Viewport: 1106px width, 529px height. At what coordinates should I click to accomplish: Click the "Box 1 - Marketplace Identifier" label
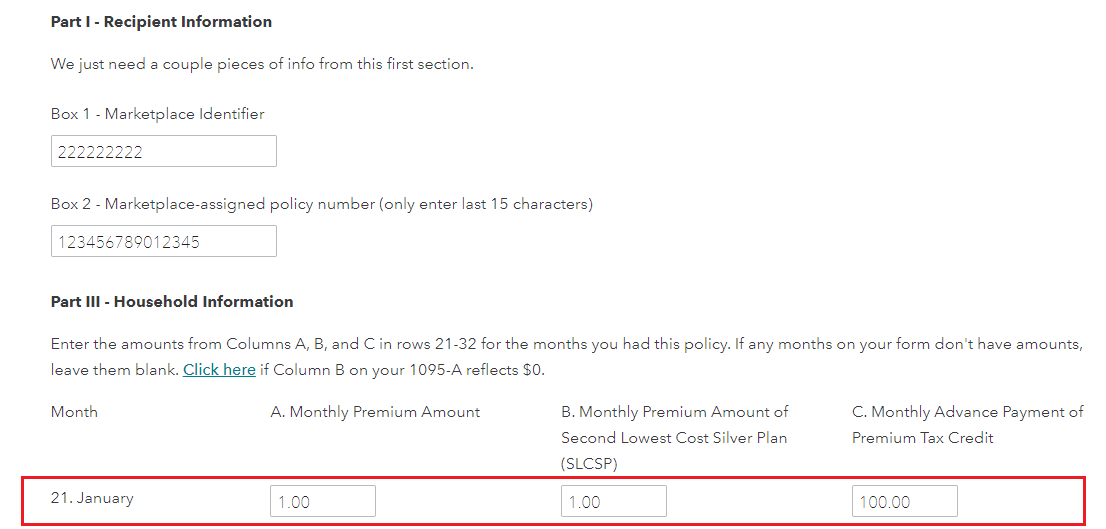(158, 114)
